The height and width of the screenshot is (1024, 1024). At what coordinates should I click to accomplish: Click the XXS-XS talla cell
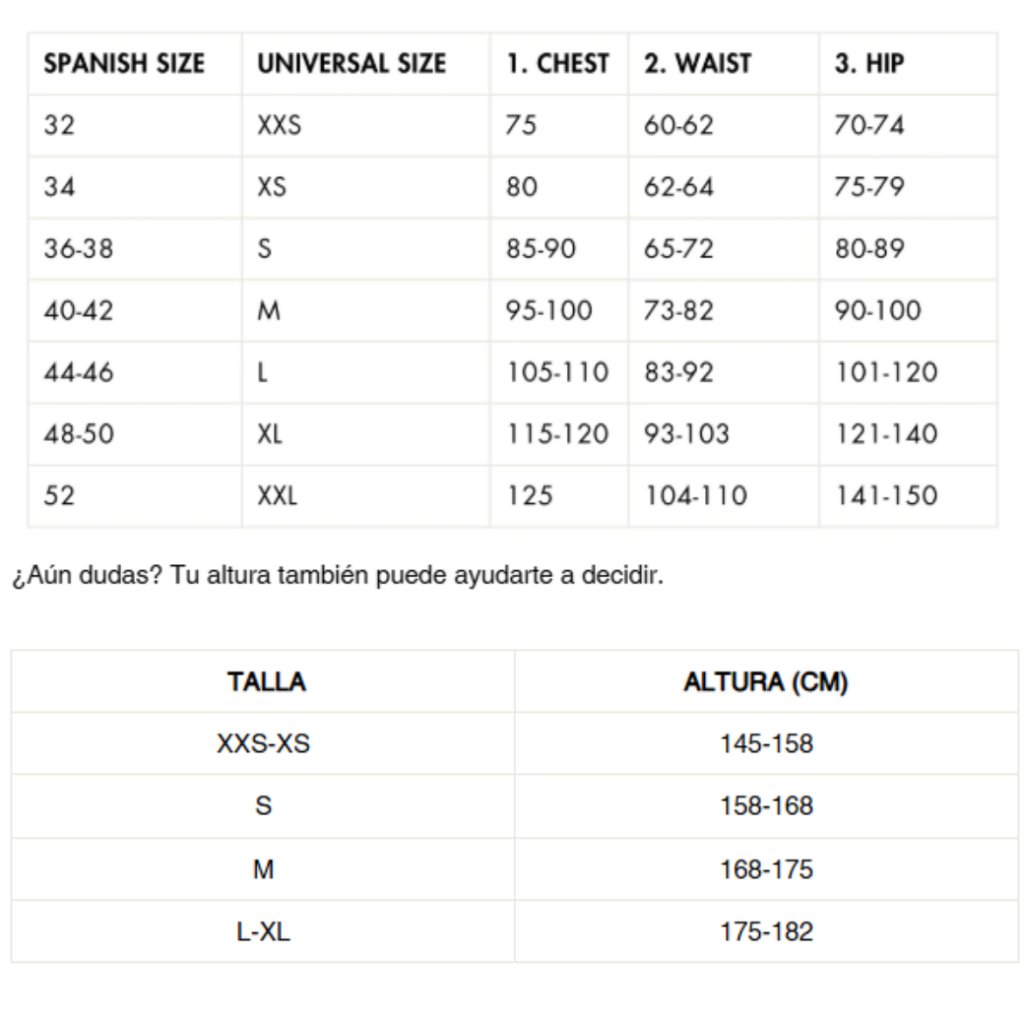[x=263, y=744]
